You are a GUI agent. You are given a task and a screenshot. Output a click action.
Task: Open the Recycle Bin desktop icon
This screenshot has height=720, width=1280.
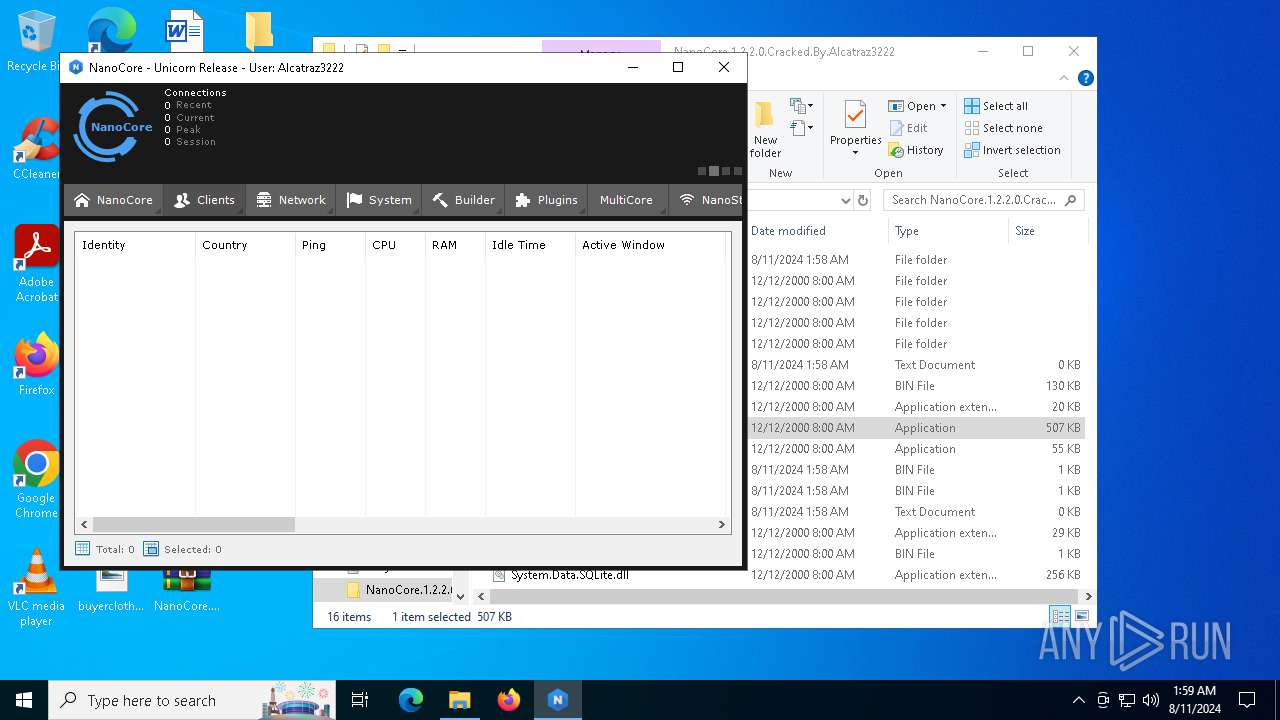33,42
